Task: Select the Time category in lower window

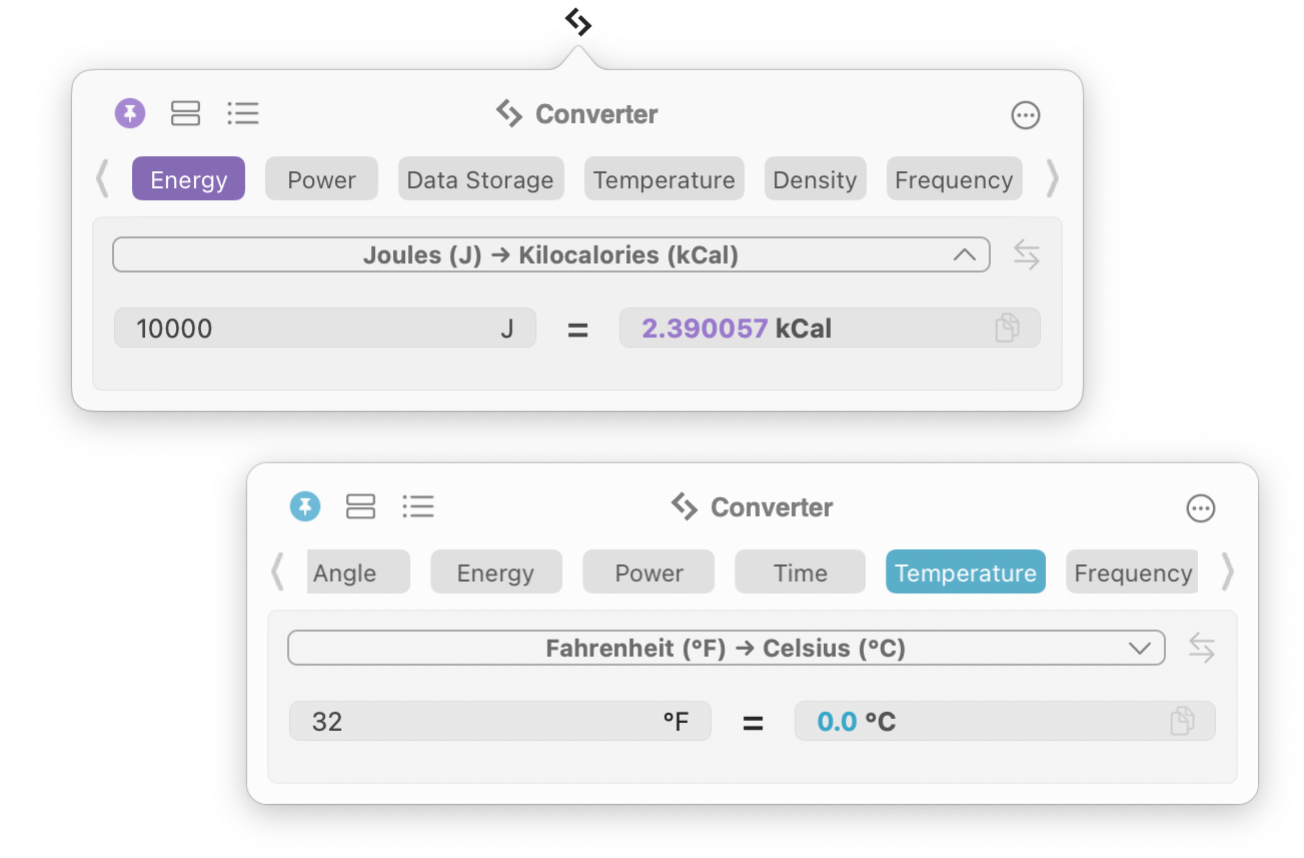Action: click(800, 572)
